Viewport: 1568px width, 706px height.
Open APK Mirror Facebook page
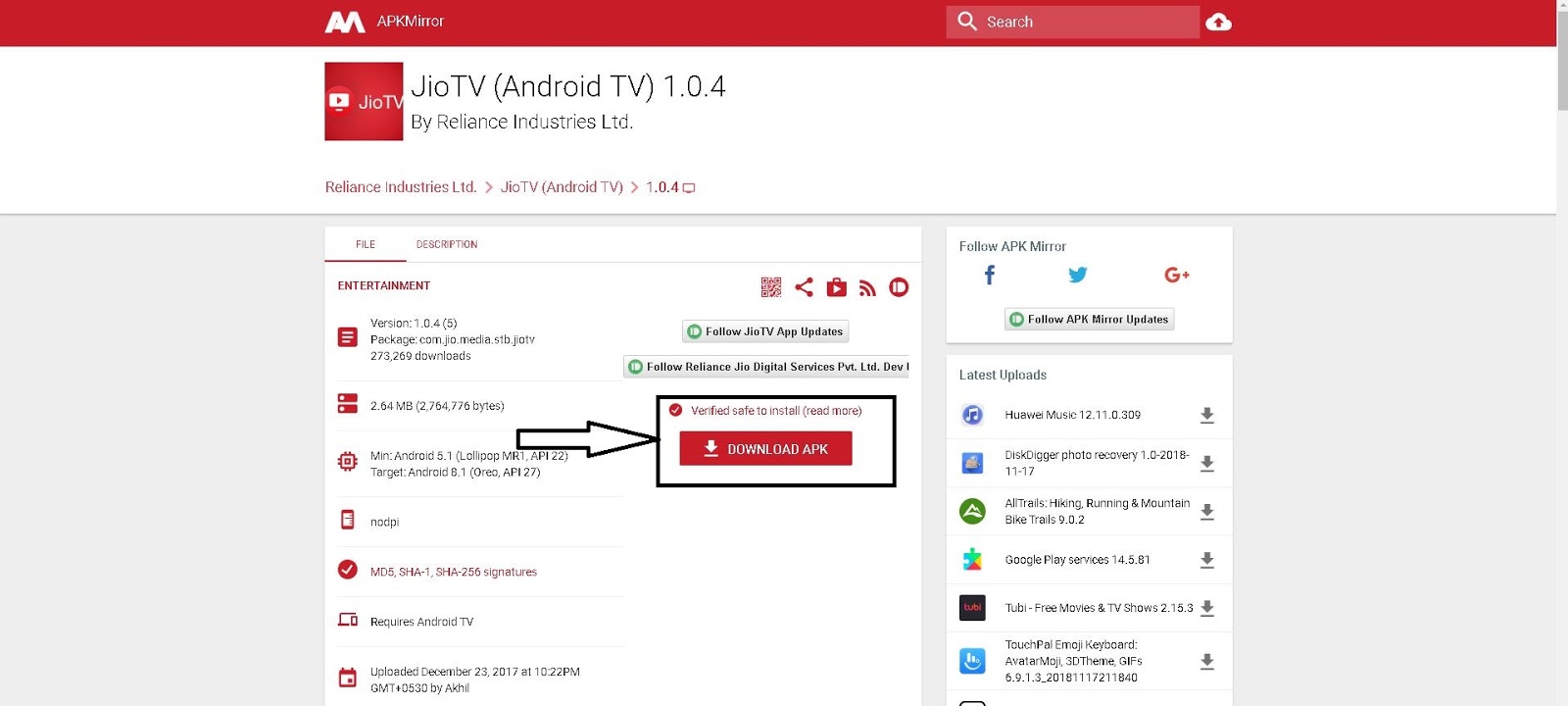[x=990, y=276]
